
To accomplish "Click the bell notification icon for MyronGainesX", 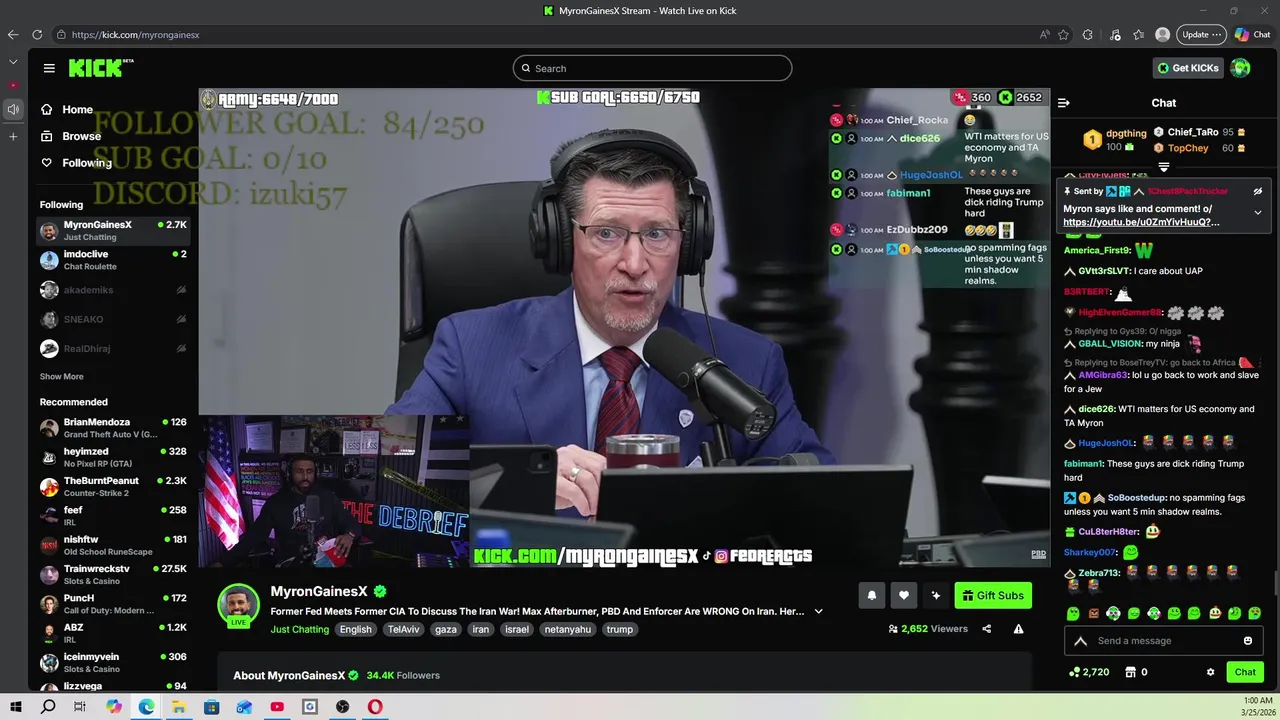I will tap(871, 595).
